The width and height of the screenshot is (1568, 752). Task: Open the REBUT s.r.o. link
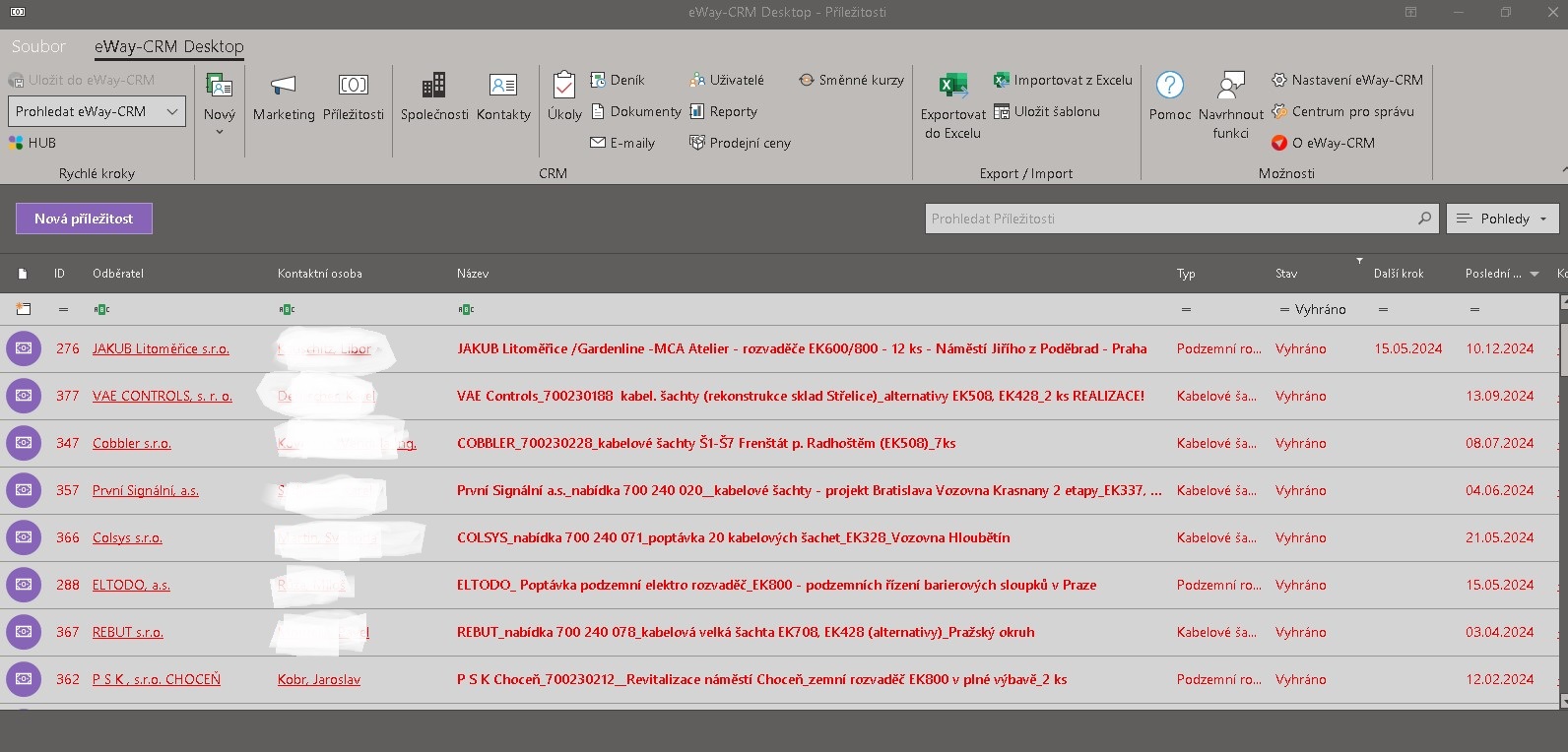coord(128,632)
